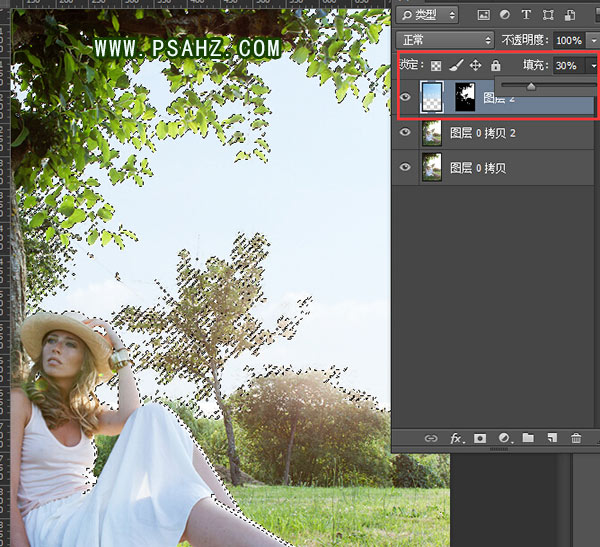Click the create new layer icon
The width and height of the screenshot is (600, 547).
551,438
